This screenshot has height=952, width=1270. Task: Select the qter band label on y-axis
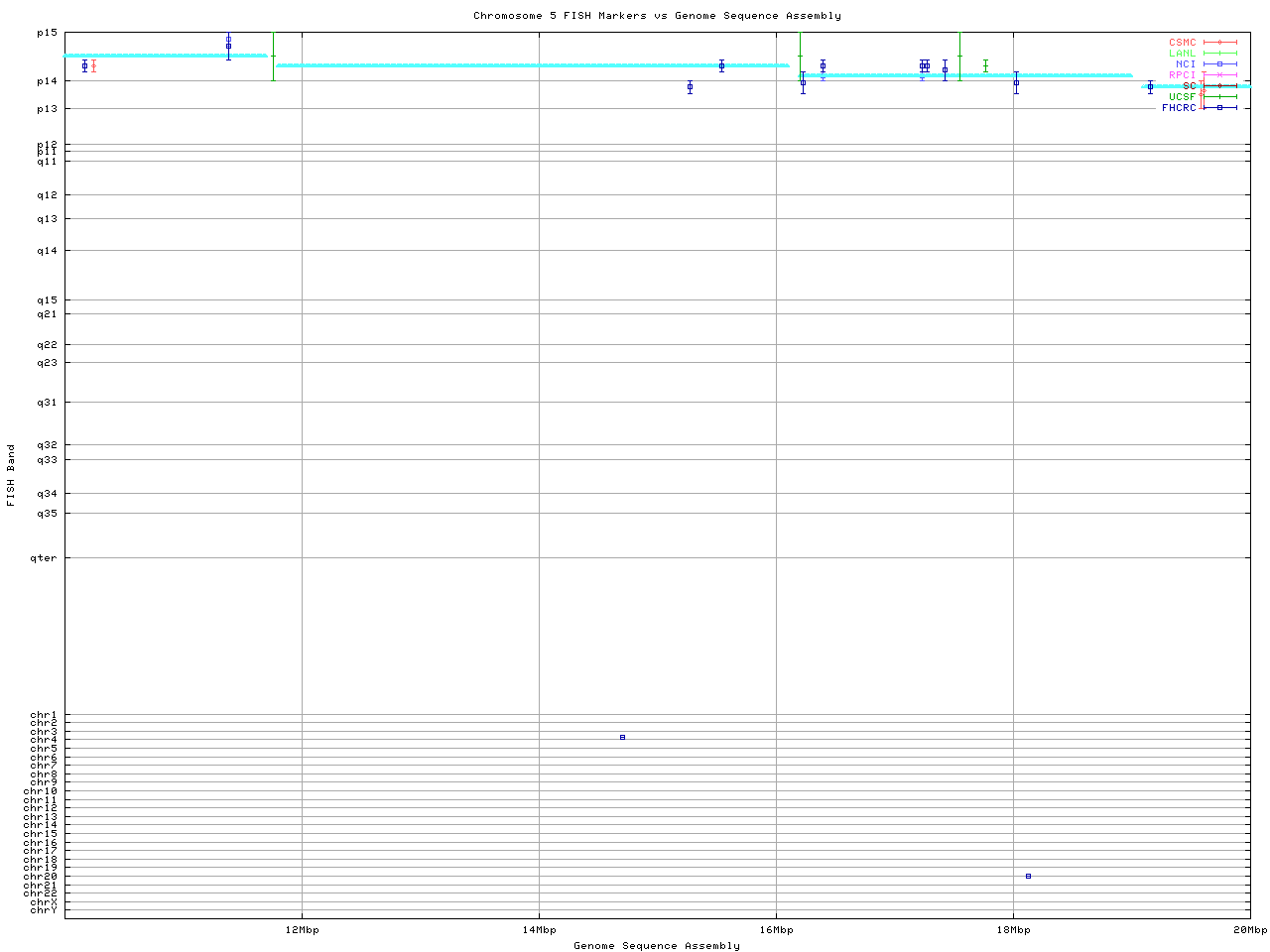(x=47, y=558)
